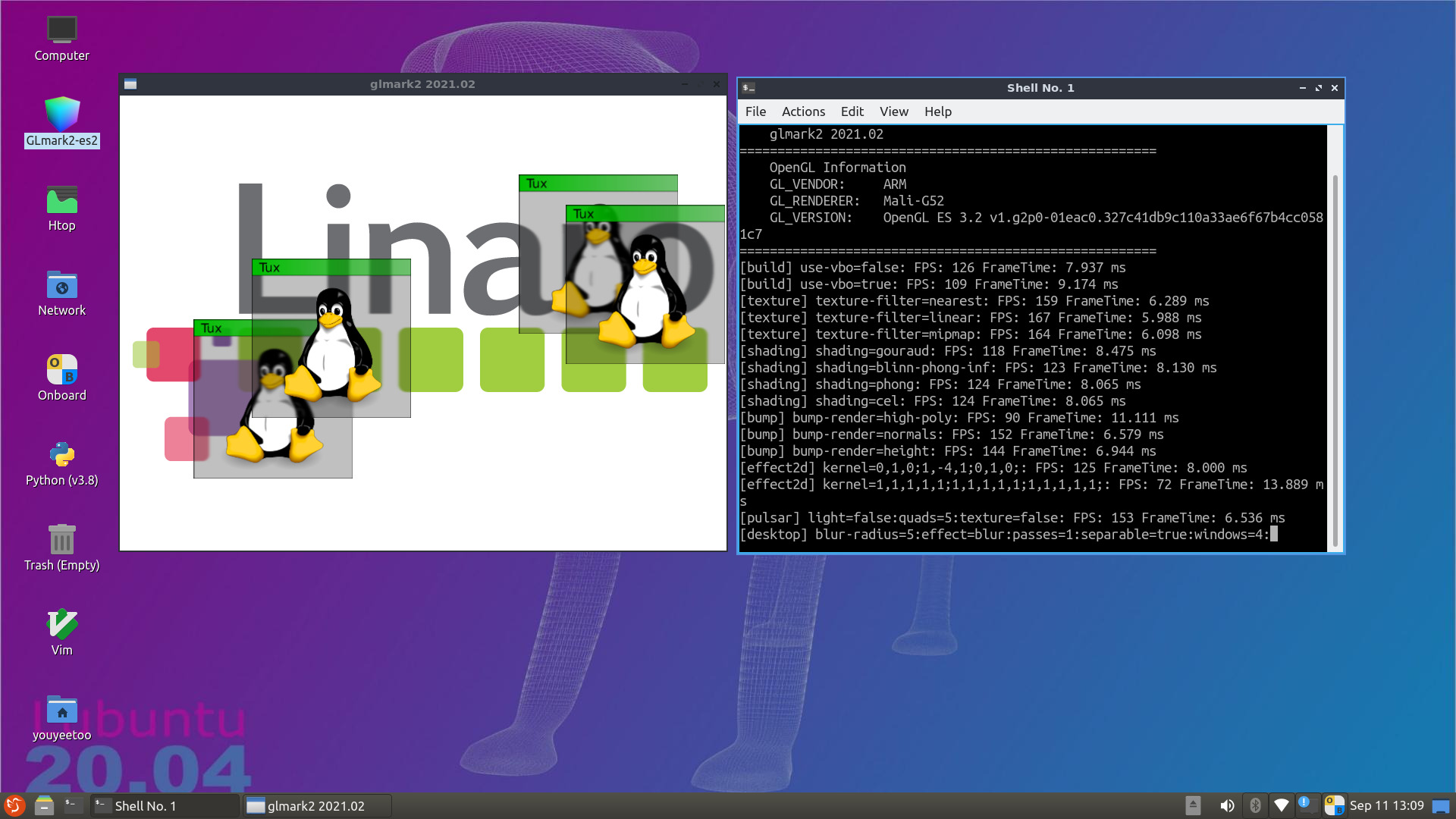Open the Lubuntu start menu button
The height and width of the screenshot is (819, 1456).
(14, 805)
